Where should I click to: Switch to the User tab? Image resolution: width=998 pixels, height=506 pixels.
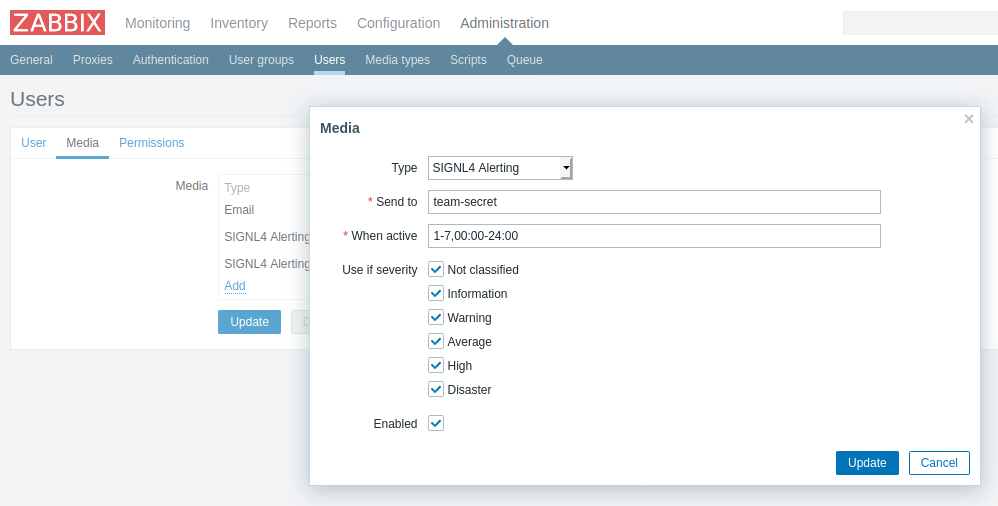point(34,143)
